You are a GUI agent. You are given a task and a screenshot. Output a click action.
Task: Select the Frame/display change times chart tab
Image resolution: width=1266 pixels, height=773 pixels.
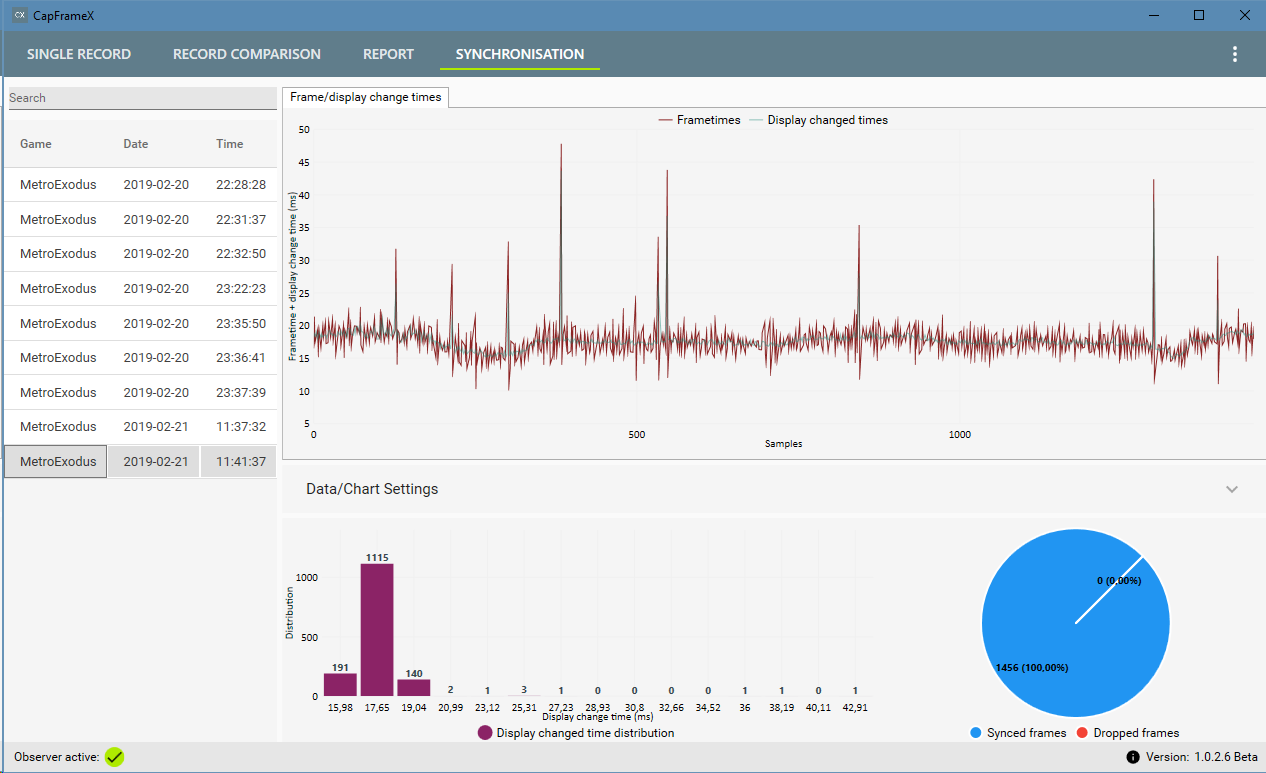pos(366,97)
